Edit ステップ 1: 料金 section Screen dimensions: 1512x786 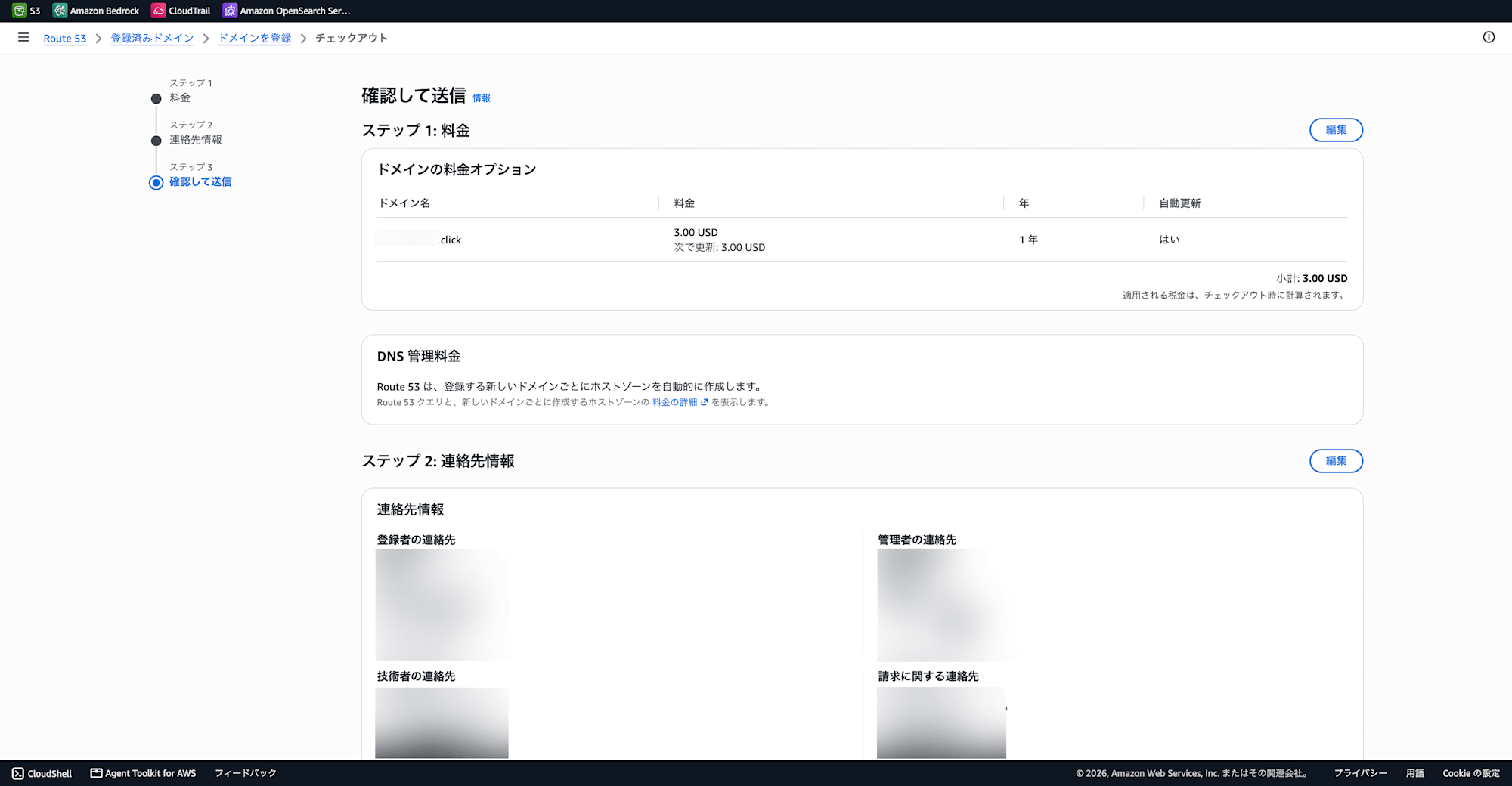pos(1336,130)
